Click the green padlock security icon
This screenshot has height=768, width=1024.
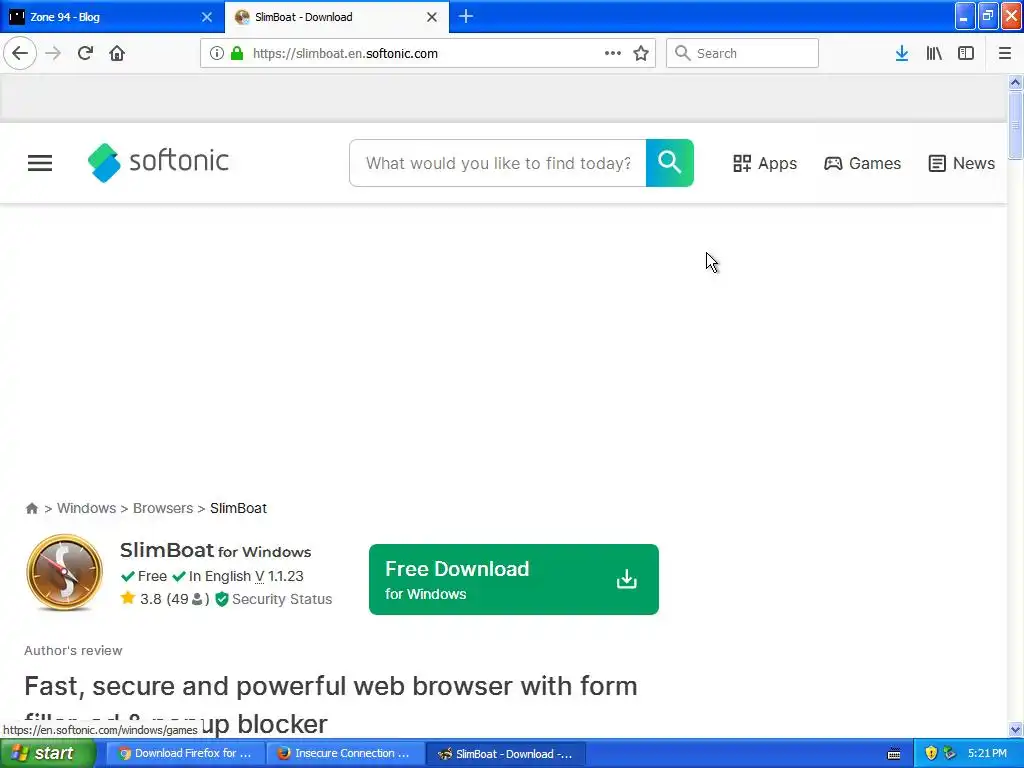(x=237, y=53)
